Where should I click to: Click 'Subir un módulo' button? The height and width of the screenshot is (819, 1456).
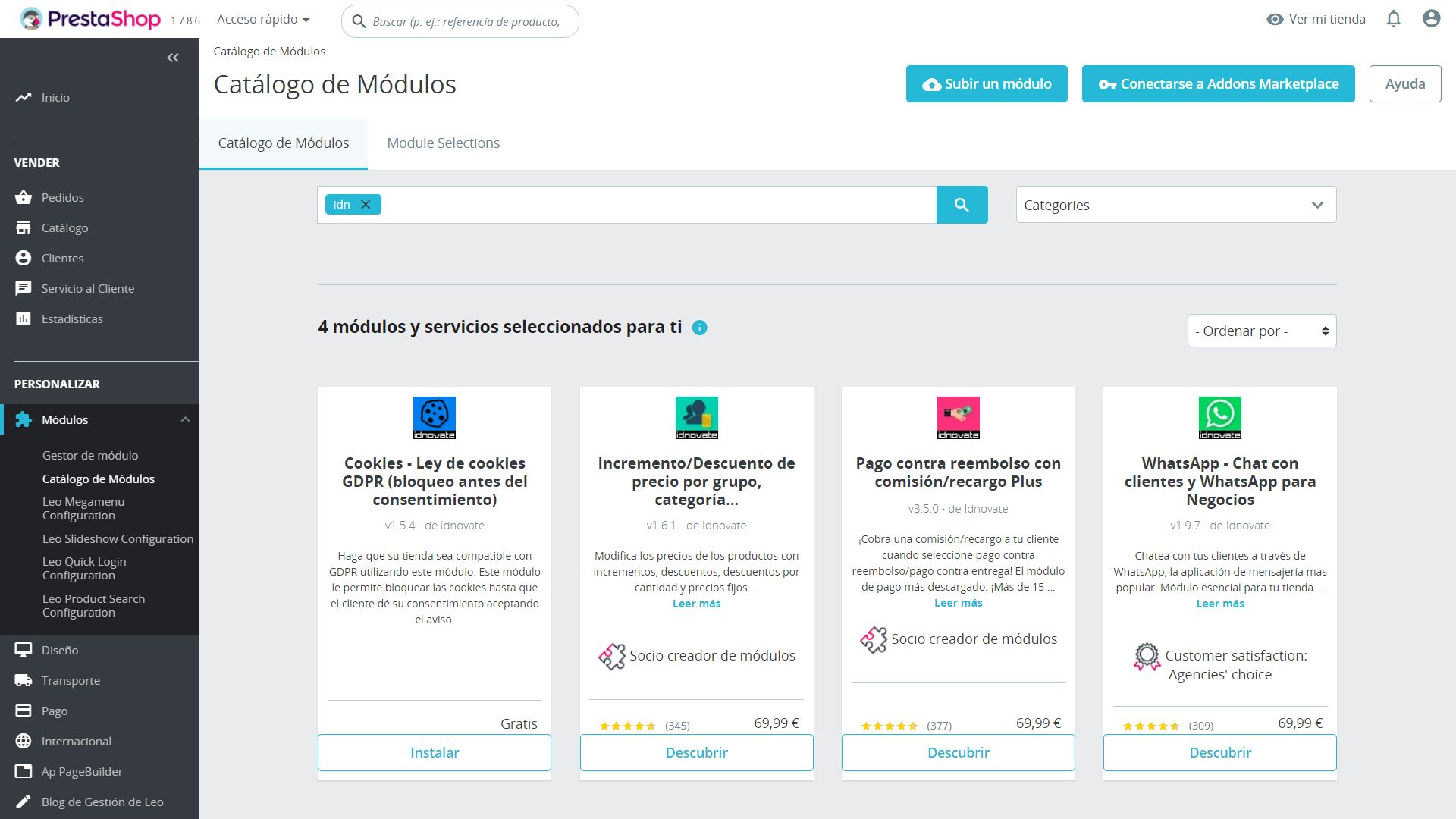click(x=986, y=84)
